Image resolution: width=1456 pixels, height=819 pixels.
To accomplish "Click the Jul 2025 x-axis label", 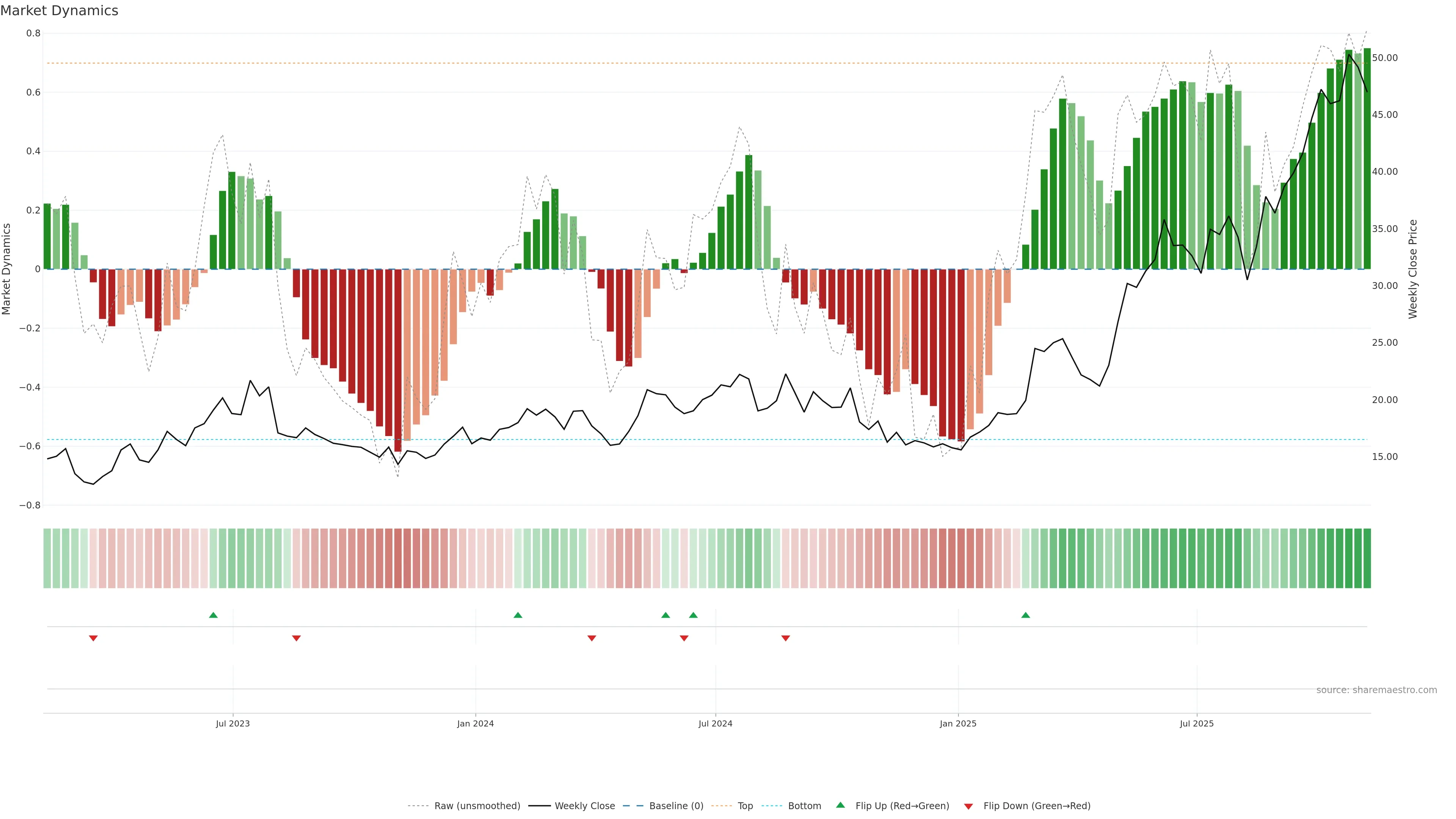I will [1197, 723].
